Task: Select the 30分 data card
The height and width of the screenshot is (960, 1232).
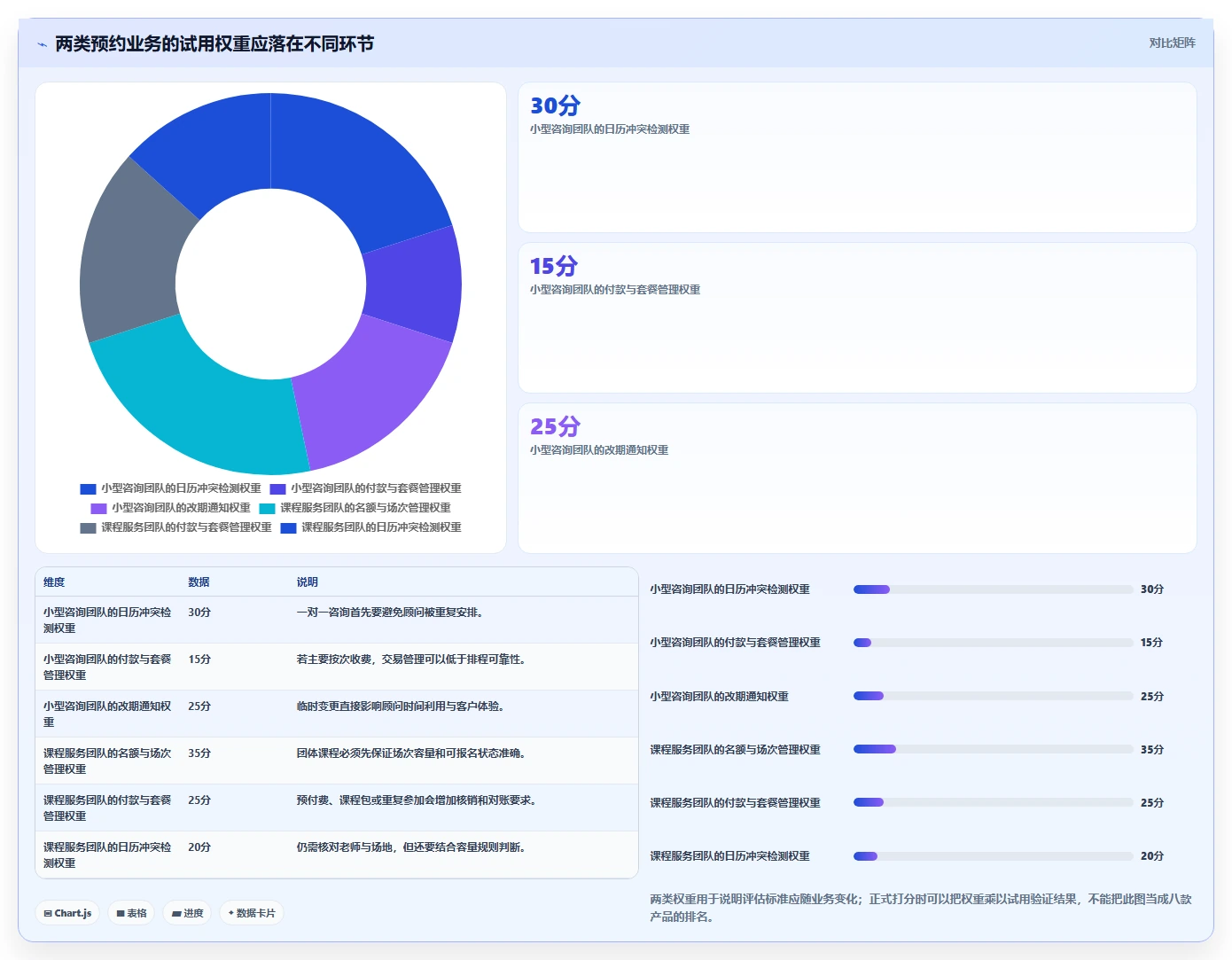Action: [x=857, y=158]
